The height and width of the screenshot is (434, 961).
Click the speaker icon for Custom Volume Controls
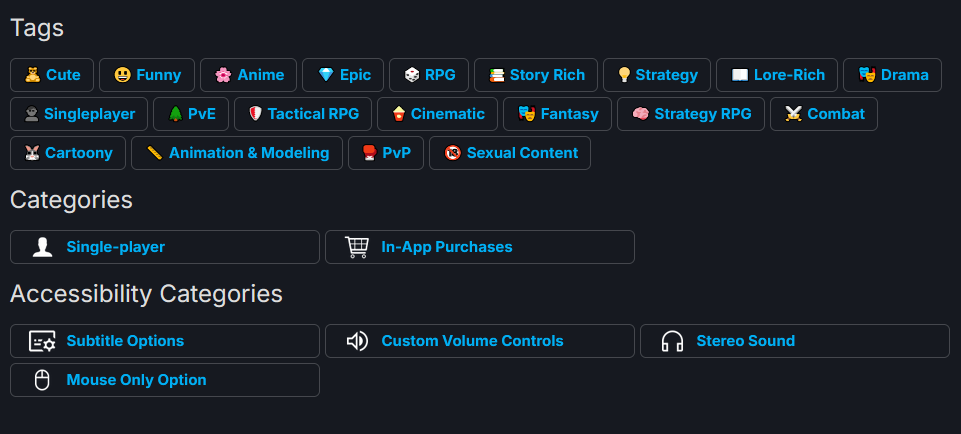[x=356, y=341]
